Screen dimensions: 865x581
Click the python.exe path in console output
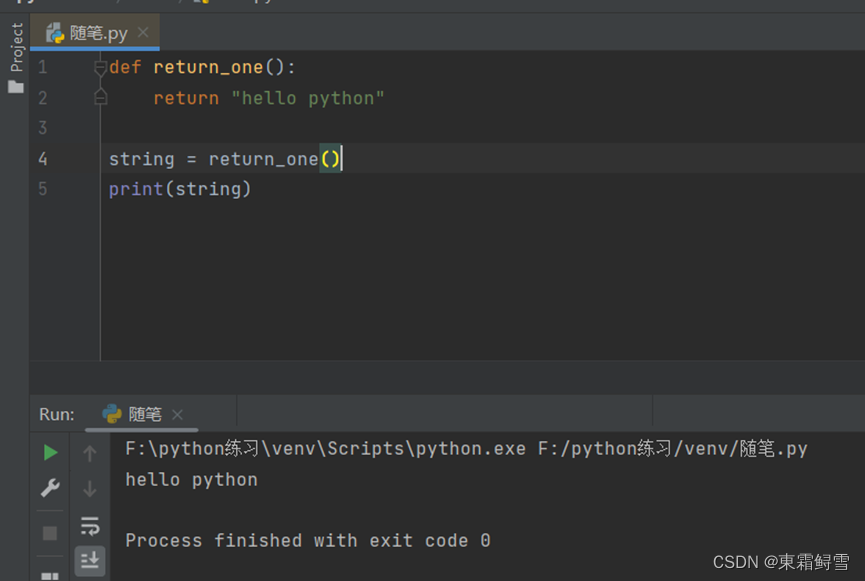point(325,449)
